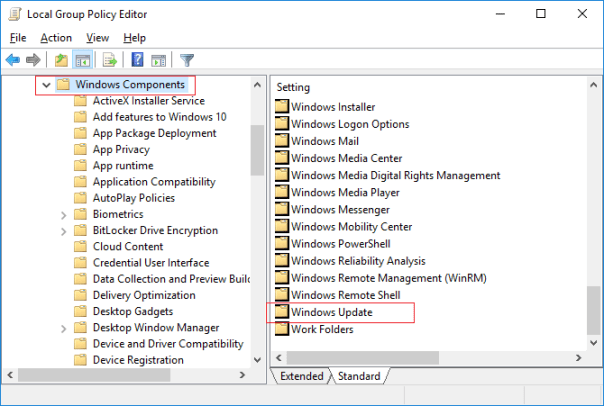Expand the Desktop Window Manager node
The image size is (604, 406).
click(x=64, y=329)
